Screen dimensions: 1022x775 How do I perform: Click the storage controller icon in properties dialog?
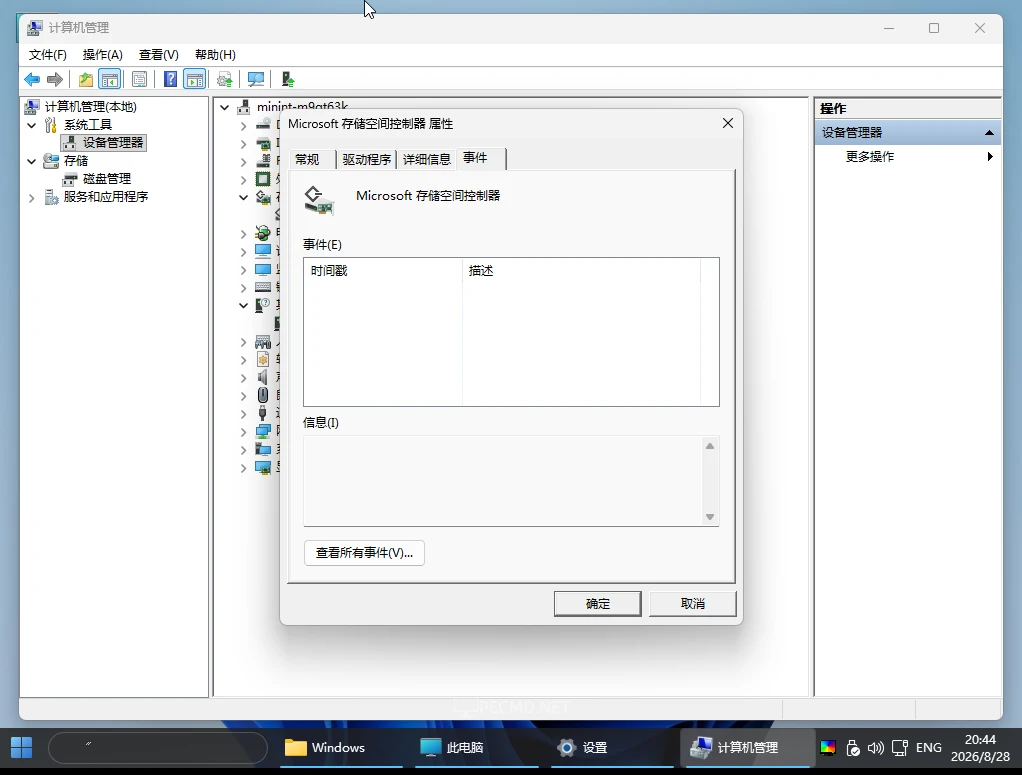coord(319,201)
